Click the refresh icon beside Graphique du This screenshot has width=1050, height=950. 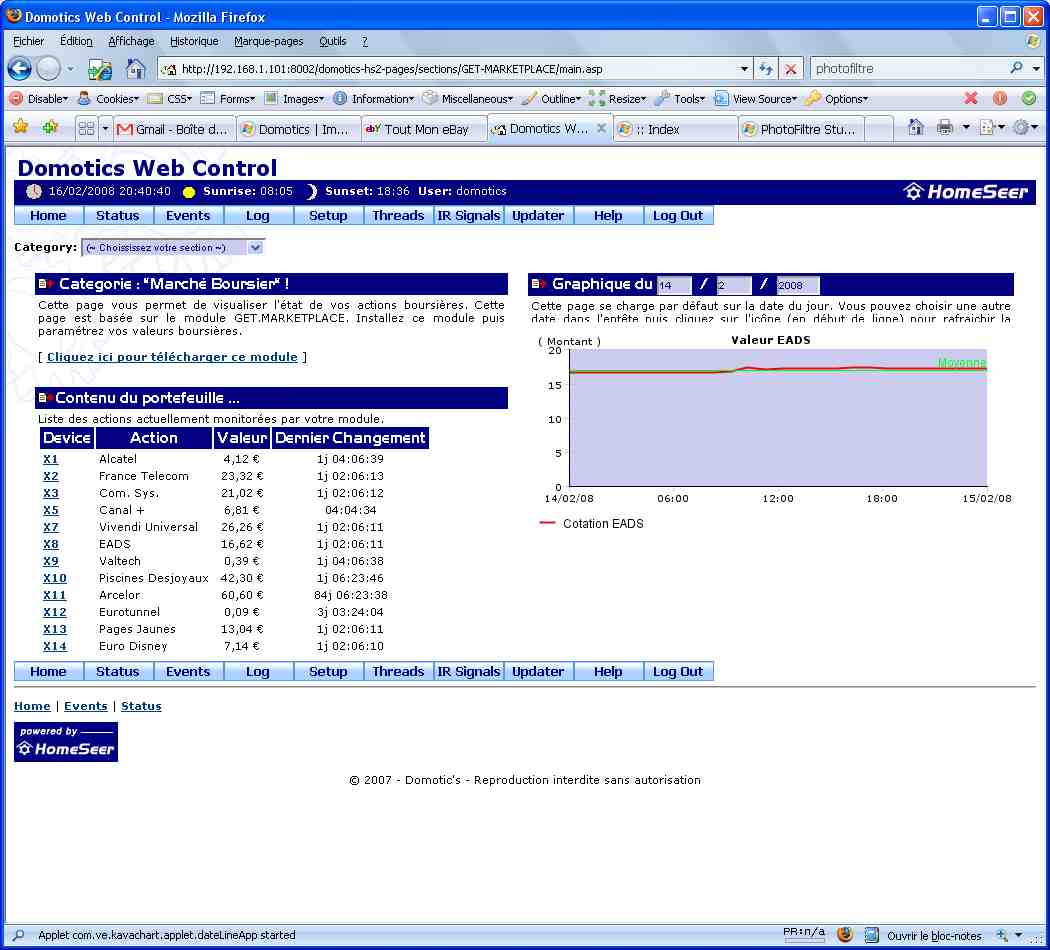(538, 284)
